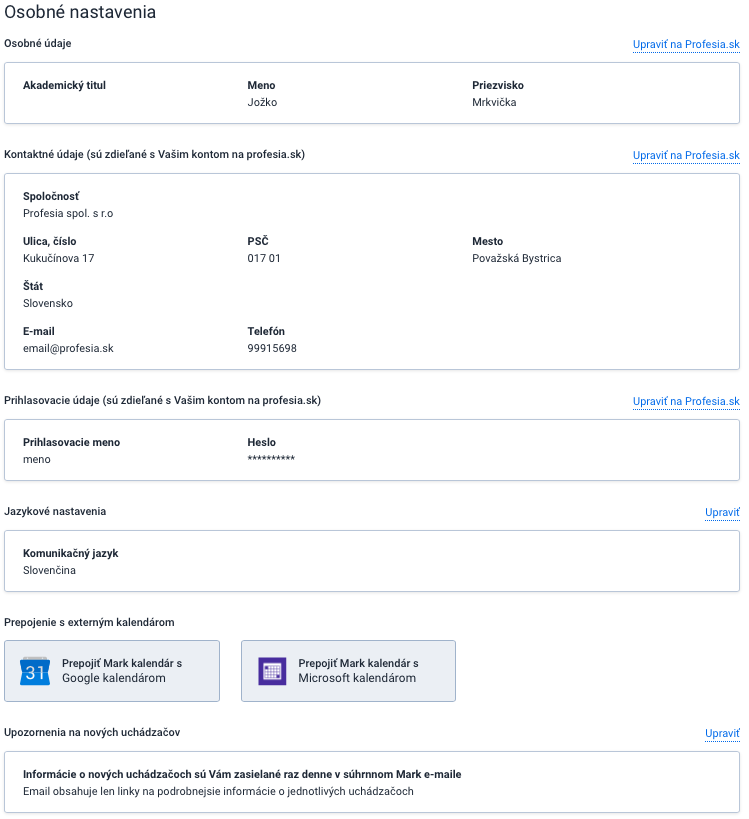Connect Mark calendar with Google kalendárom
This screenshot has width=749, height=819.
click(112, 671)
